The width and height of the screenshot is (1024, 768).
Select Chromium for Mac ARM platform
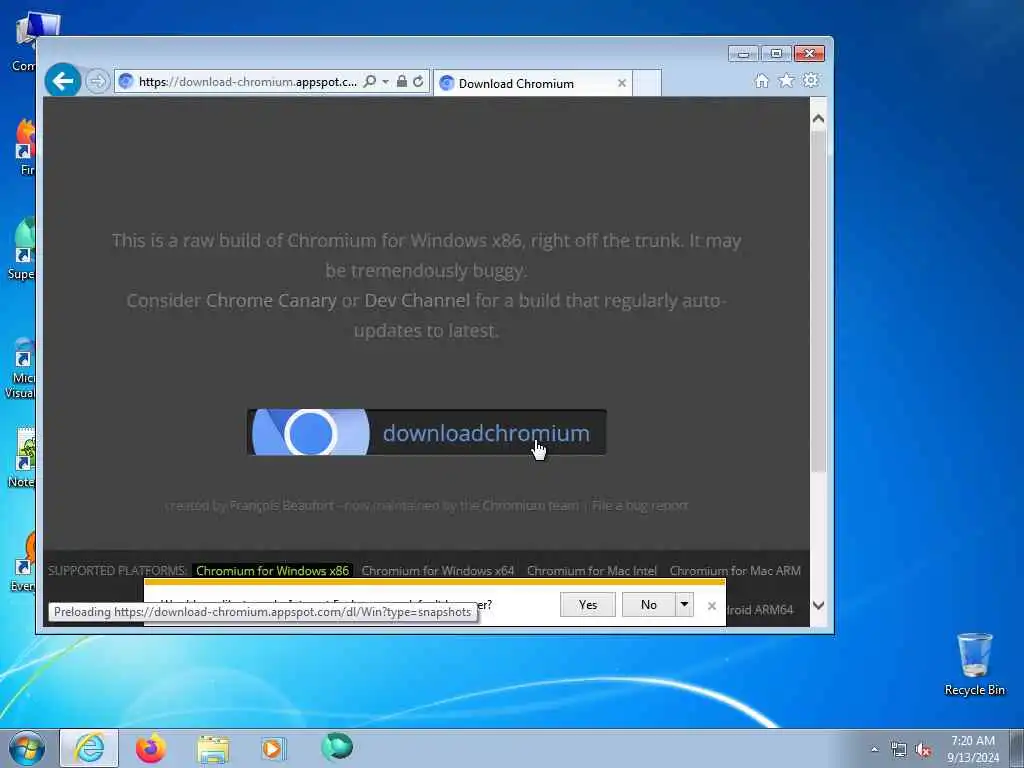click(735, 570)
